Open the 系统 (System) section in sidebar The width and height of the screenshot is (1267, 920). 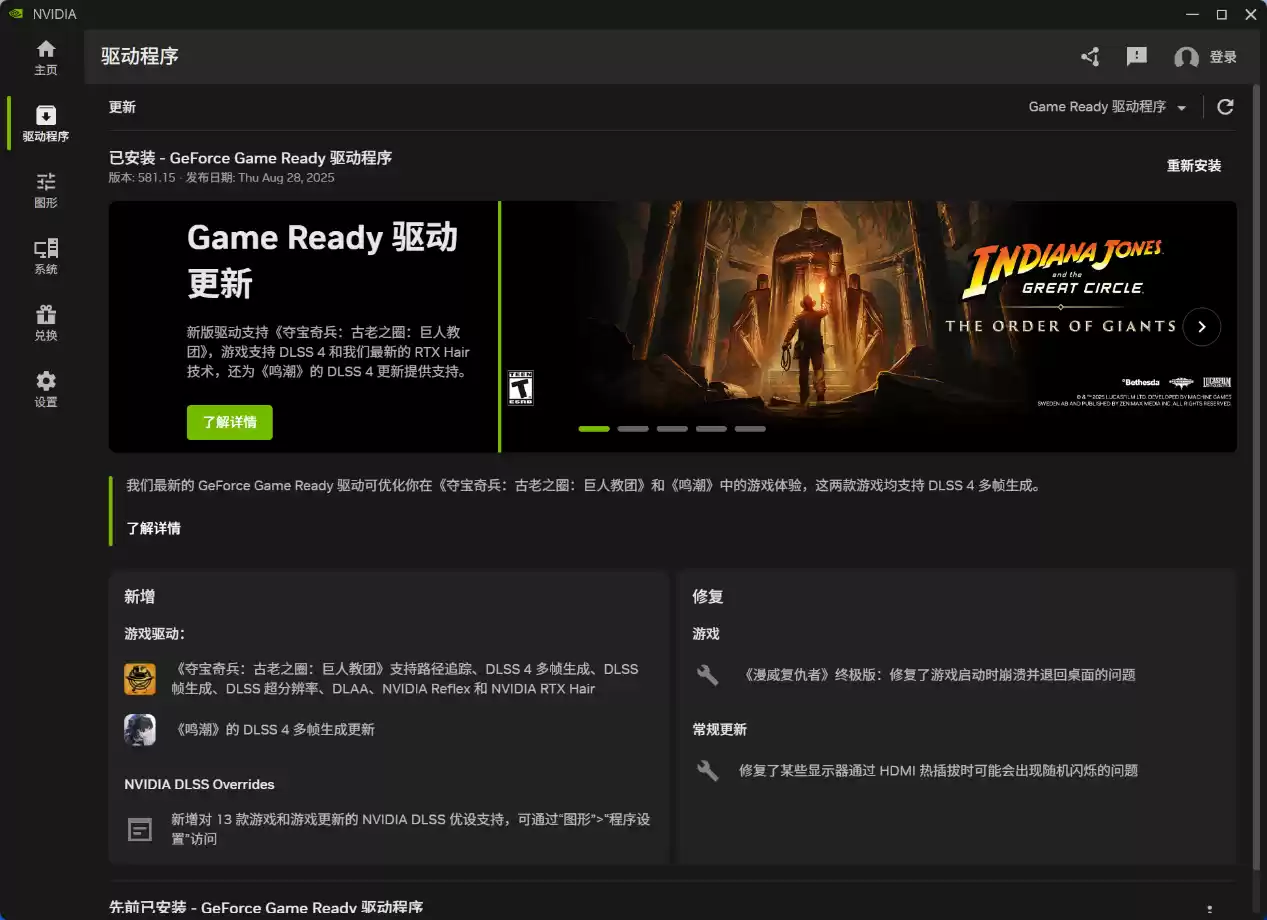pyautogui.click(x=45, y=256)
